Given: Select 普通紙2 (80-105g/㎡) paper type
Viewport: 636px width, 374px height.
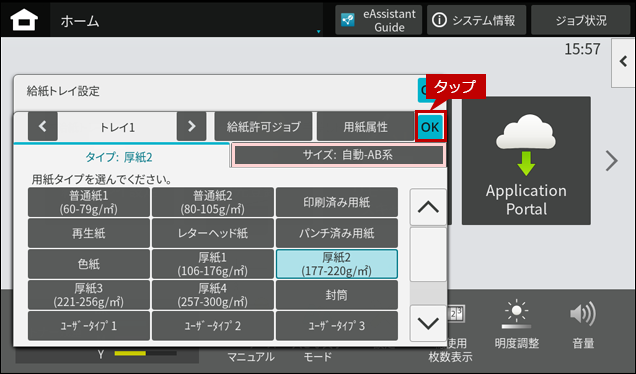Looking at the screenshot, I should (213, 202).
